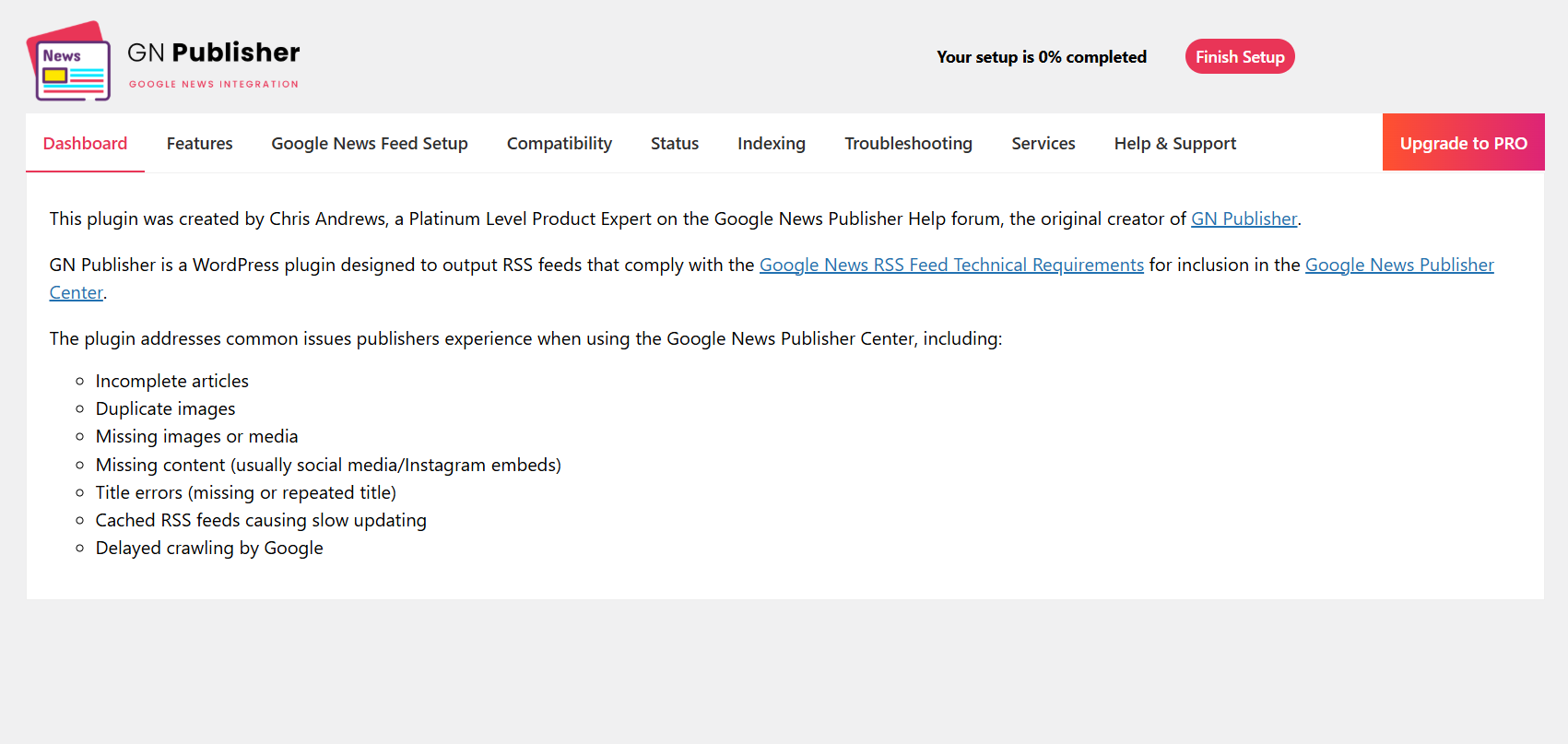Click 'Your setup is 0% completed' text
Image resolution: width=1568 pixels, height=744 pixels.
tap(1042, 57)
